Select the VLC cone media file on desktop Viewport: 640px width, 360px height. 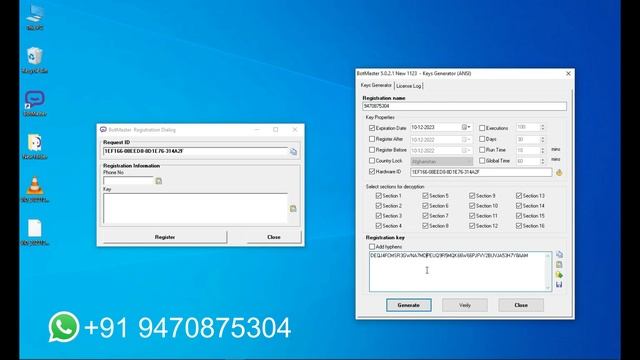coord(35,189)
